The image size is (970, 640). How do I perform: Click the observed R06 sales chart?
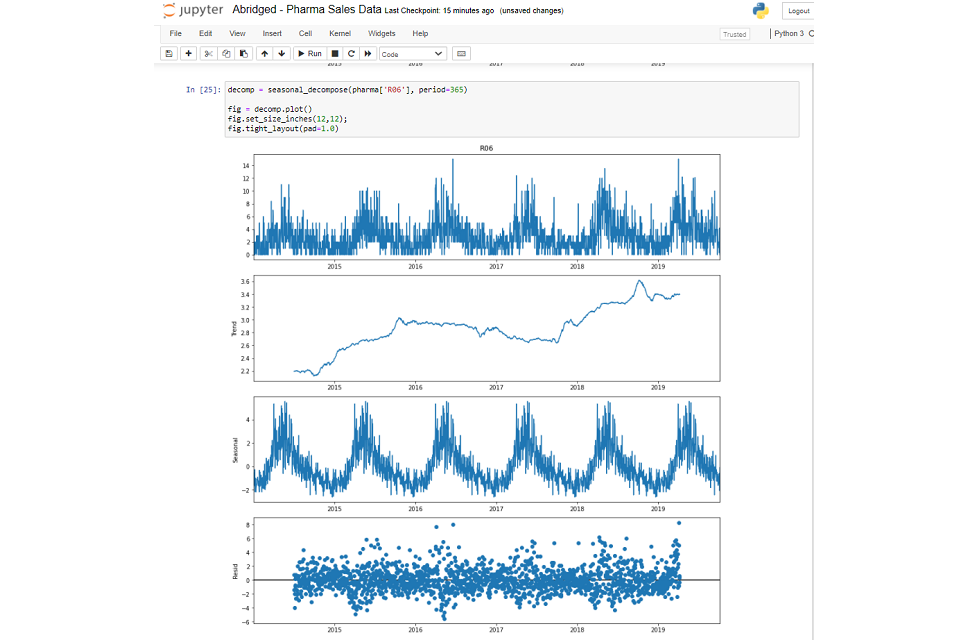click(487, 207)
